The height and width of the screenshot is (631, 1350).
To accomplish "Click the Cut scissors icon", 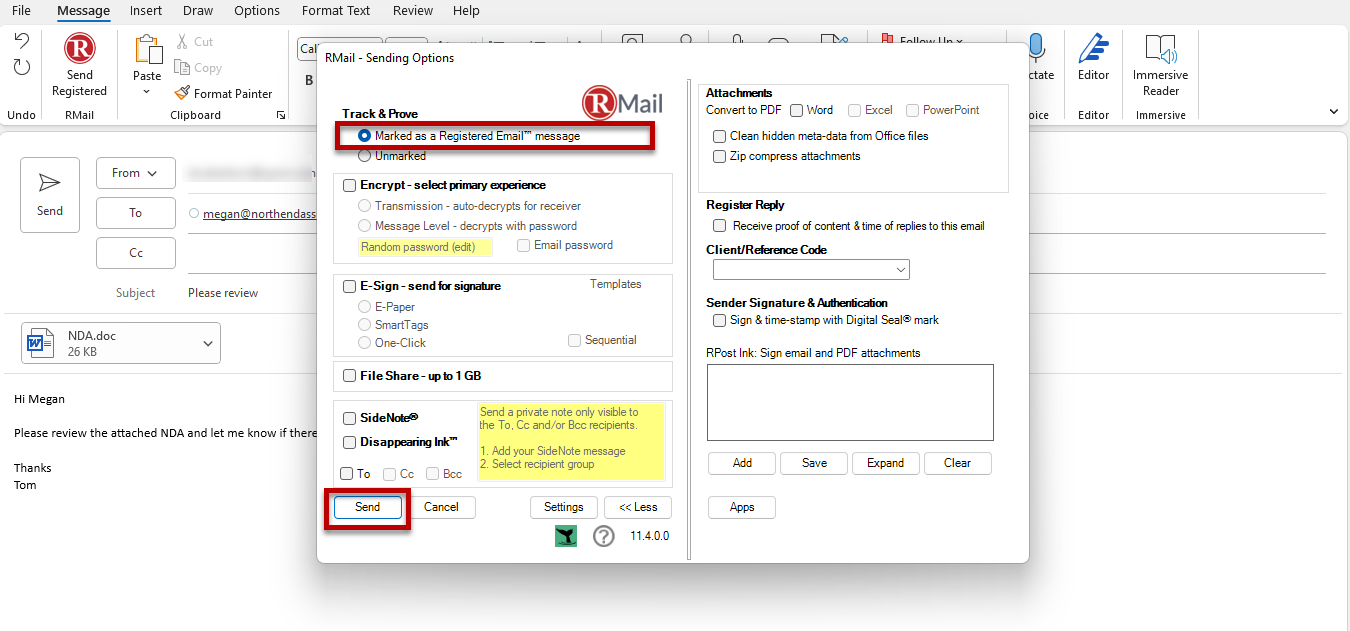I will pyautogui.click(x=182, y=41).
